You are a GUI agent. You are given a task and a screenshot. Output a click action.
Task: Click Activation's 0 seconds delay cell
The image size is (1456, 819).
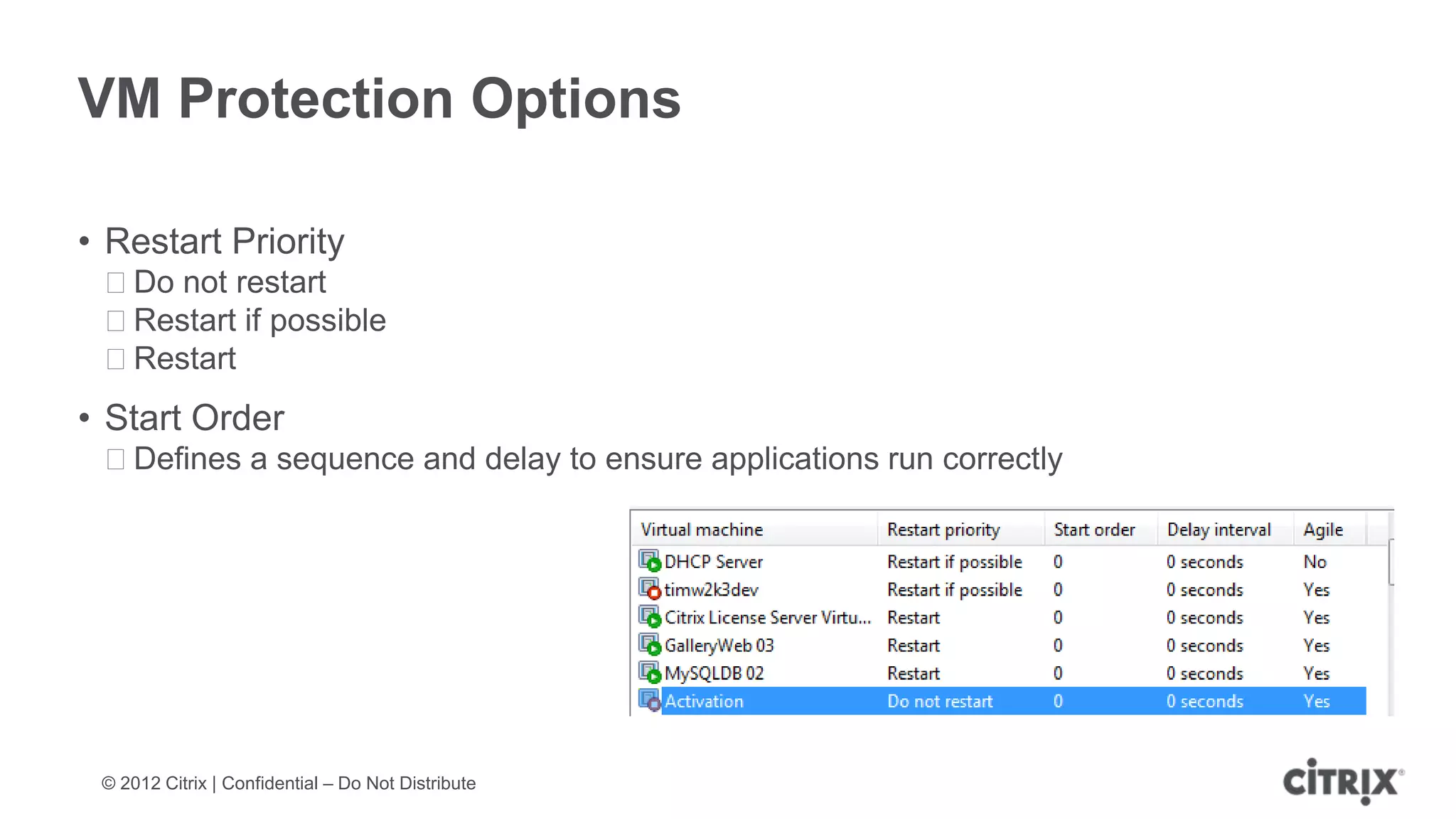pyautogui.click(x=1205, y=701)
